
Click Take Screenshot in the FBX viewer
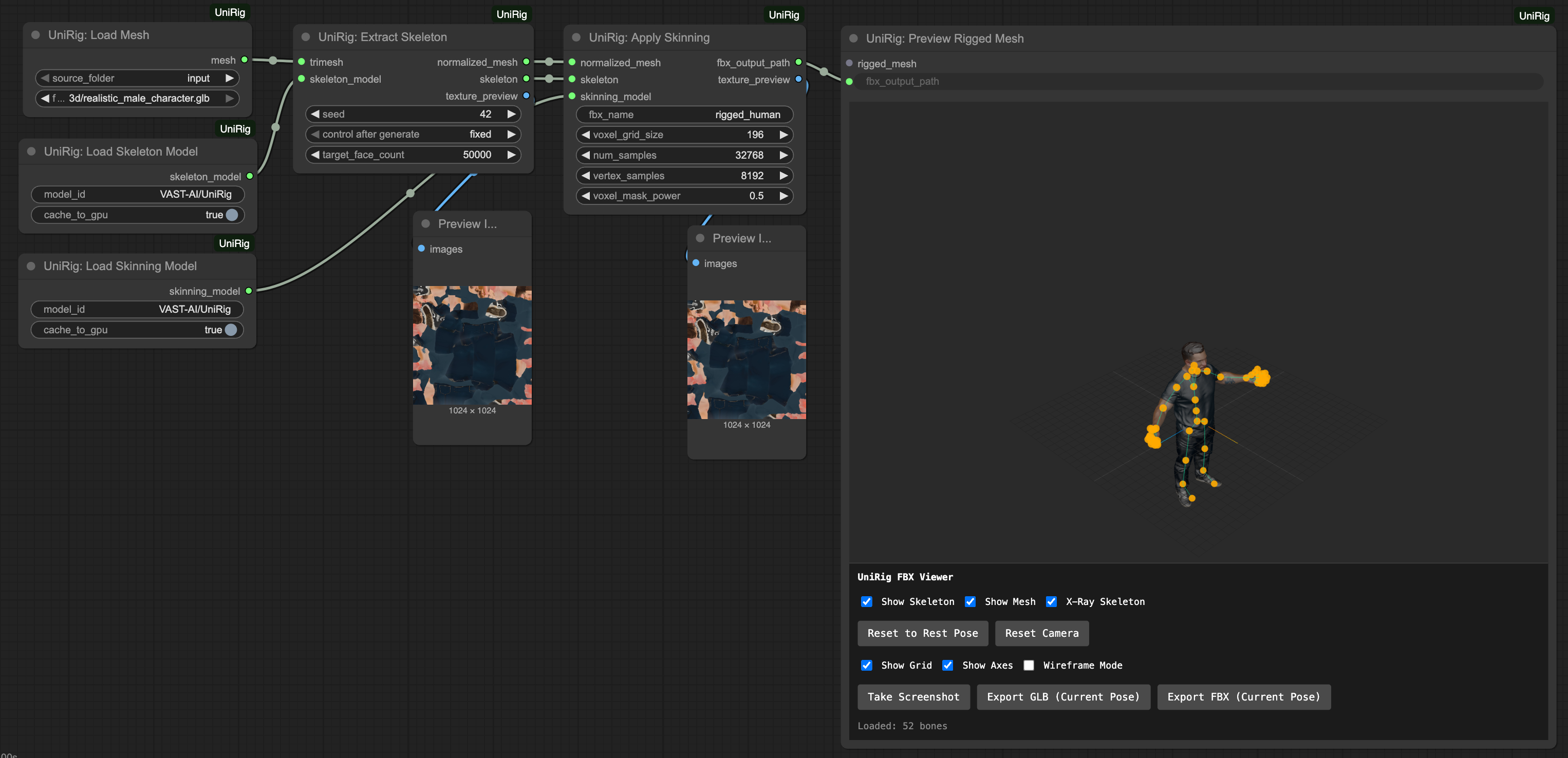(913, 696)
